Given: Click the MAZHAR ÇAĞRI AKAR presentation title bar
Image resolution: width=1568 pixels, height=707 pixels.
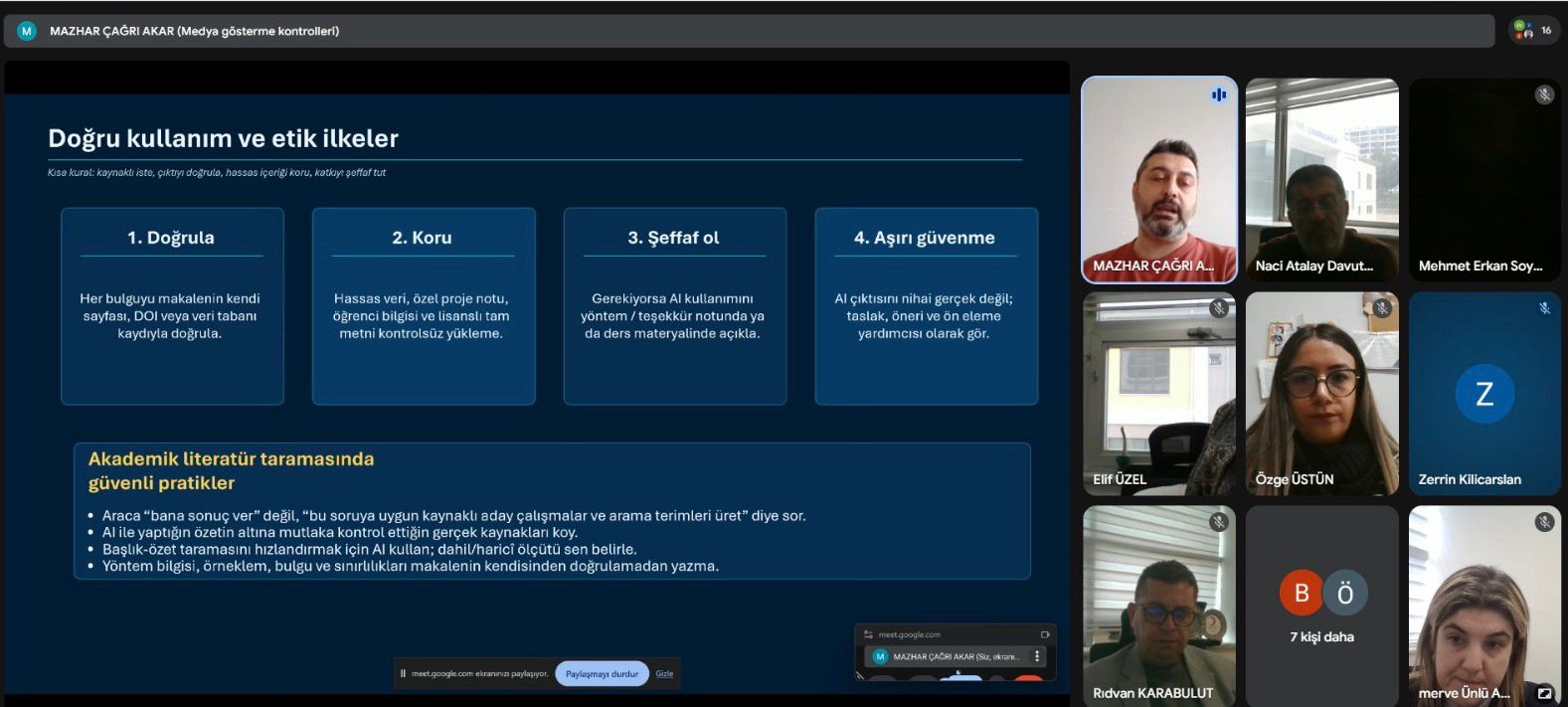Looking at the screenshot, I should 195,31.
